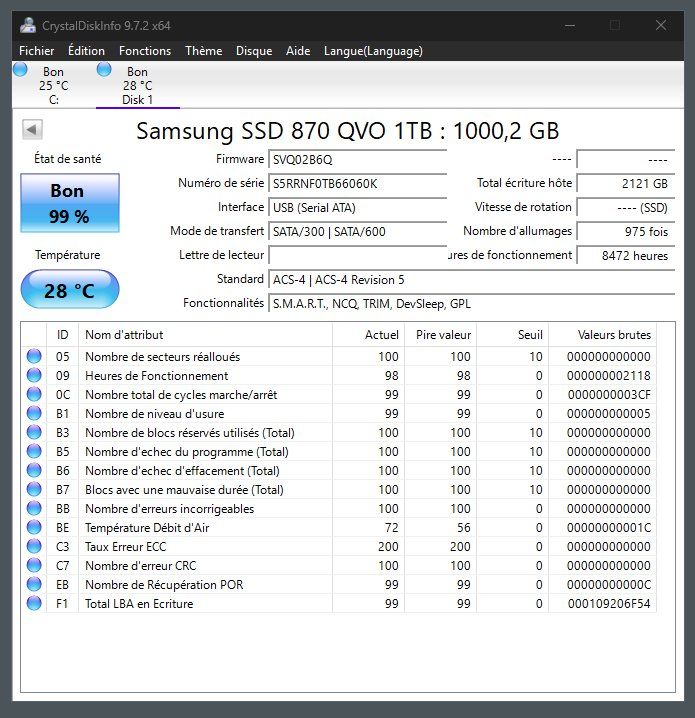Click status orb for attribute B3 blocs réservés

[34, 432]
